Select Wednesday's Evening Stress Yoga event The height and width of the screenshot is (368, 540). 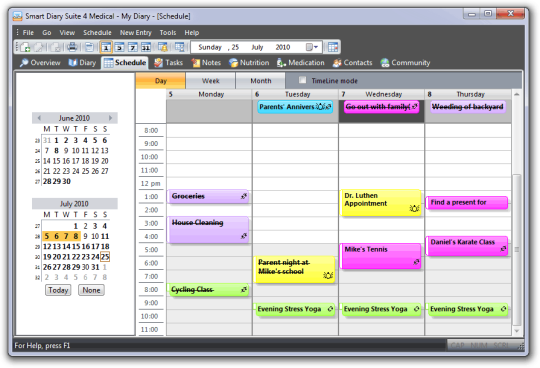[x=381, y=309]
